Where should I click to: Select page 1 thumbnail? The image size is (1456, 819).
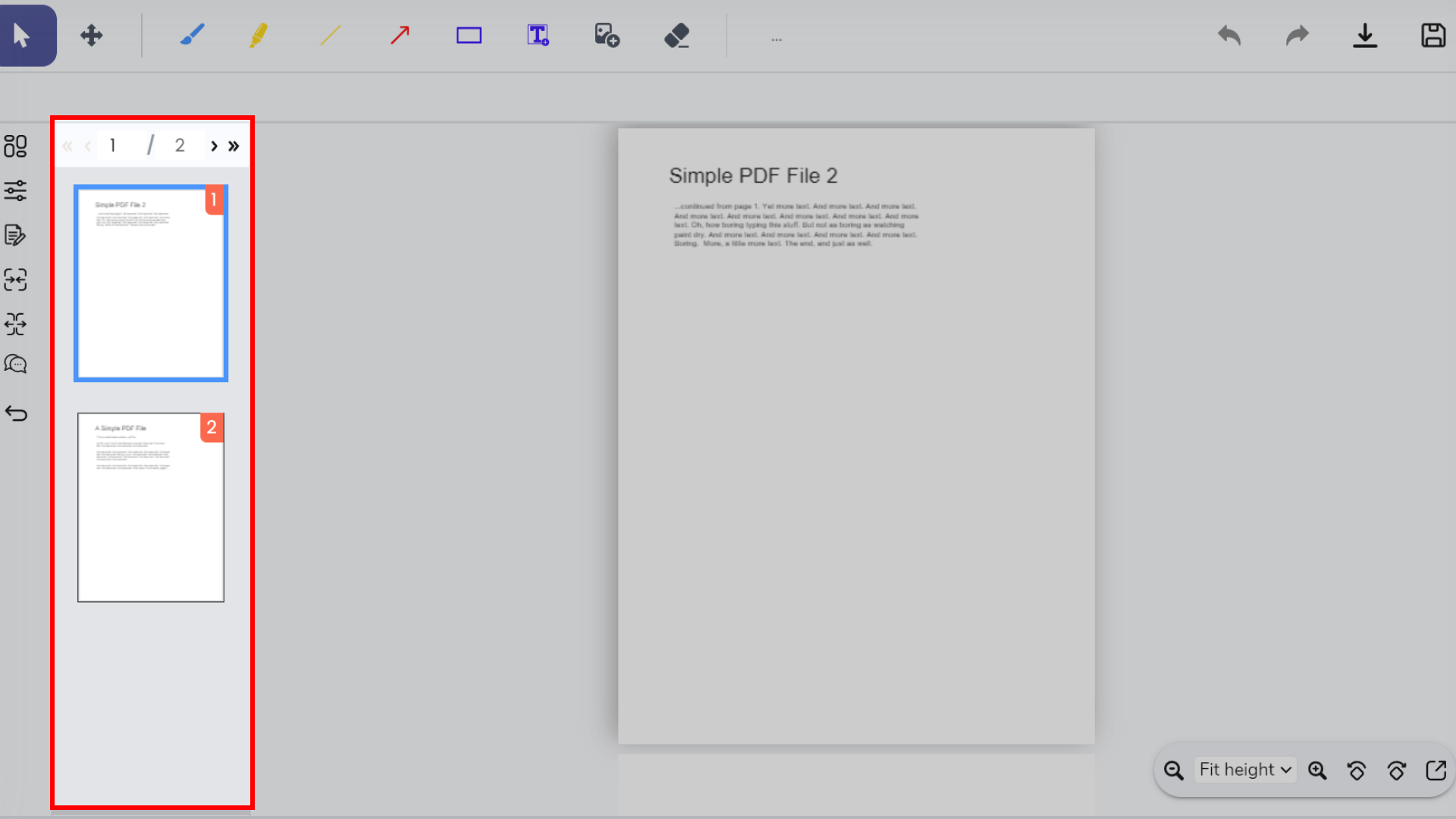point(151,283)
